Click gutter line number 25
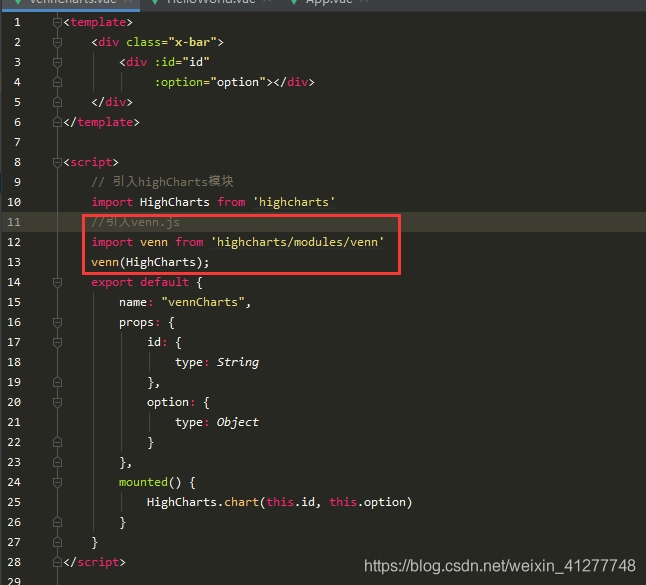This screenshot has width=646, height=585. coord(14,502)
